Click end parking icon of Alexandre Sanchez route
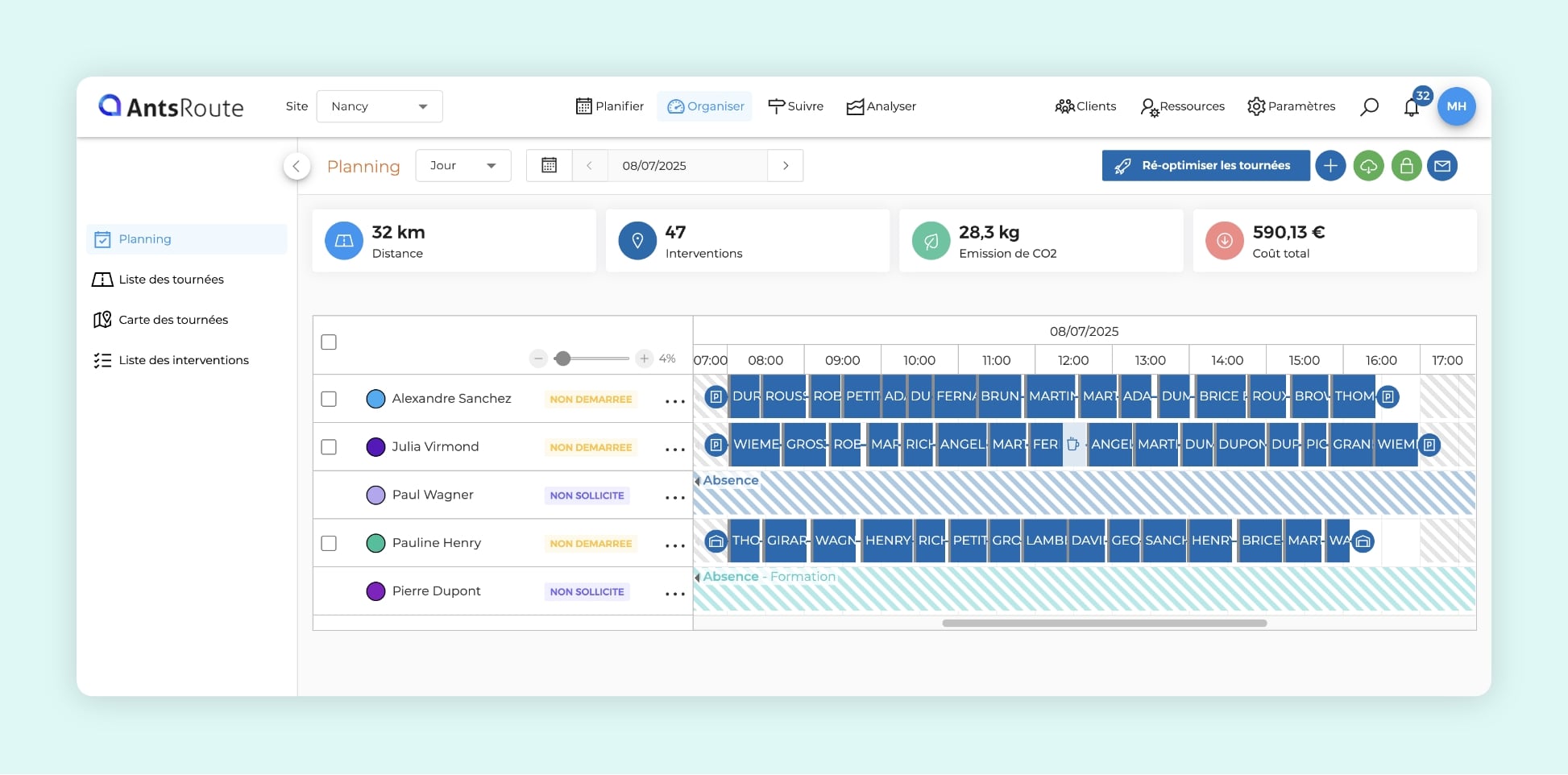 [x=1388, y=396]
